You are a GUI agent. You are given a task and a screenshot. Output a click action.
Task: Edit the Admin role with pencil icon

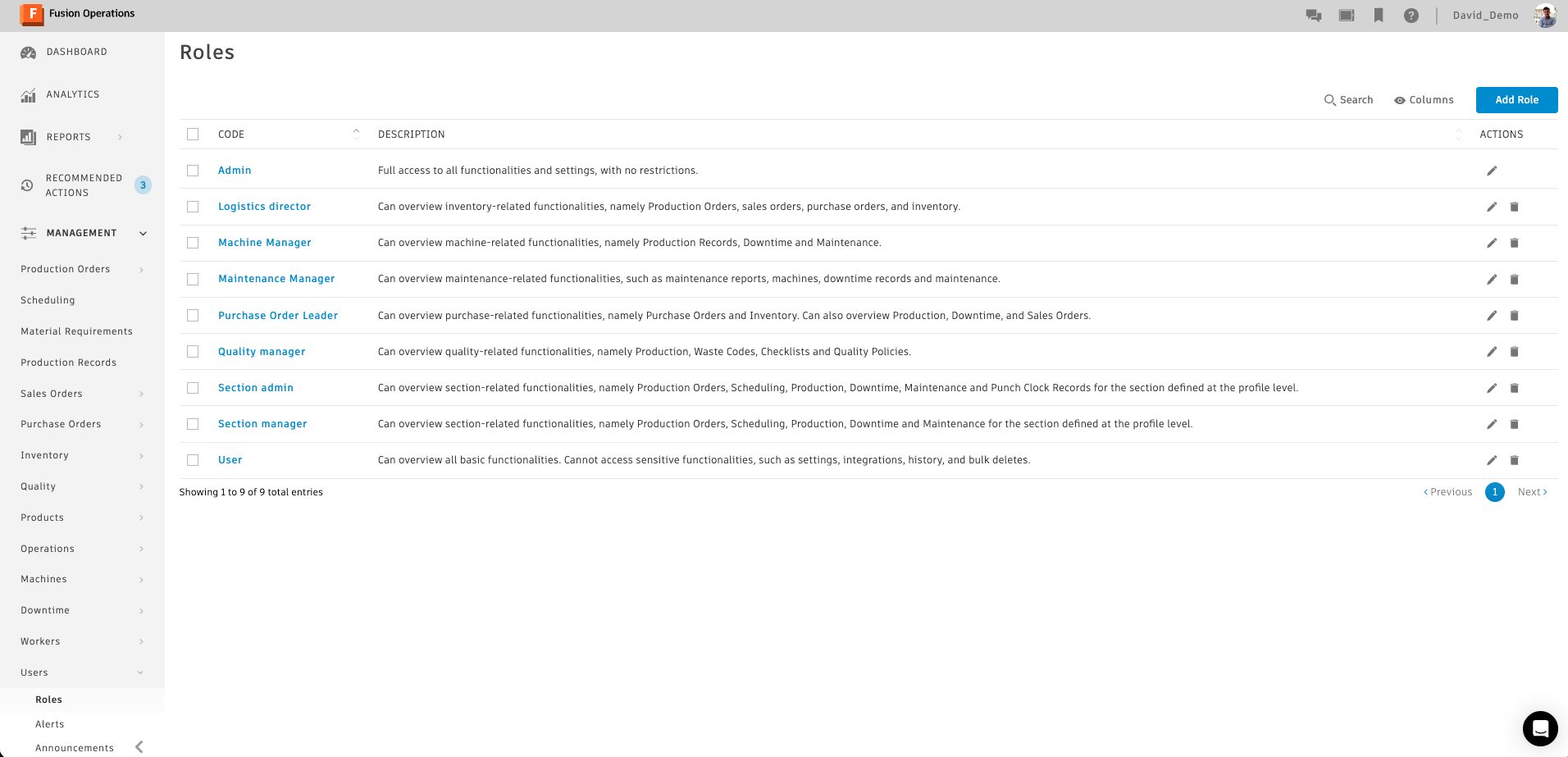[1492, 171]
